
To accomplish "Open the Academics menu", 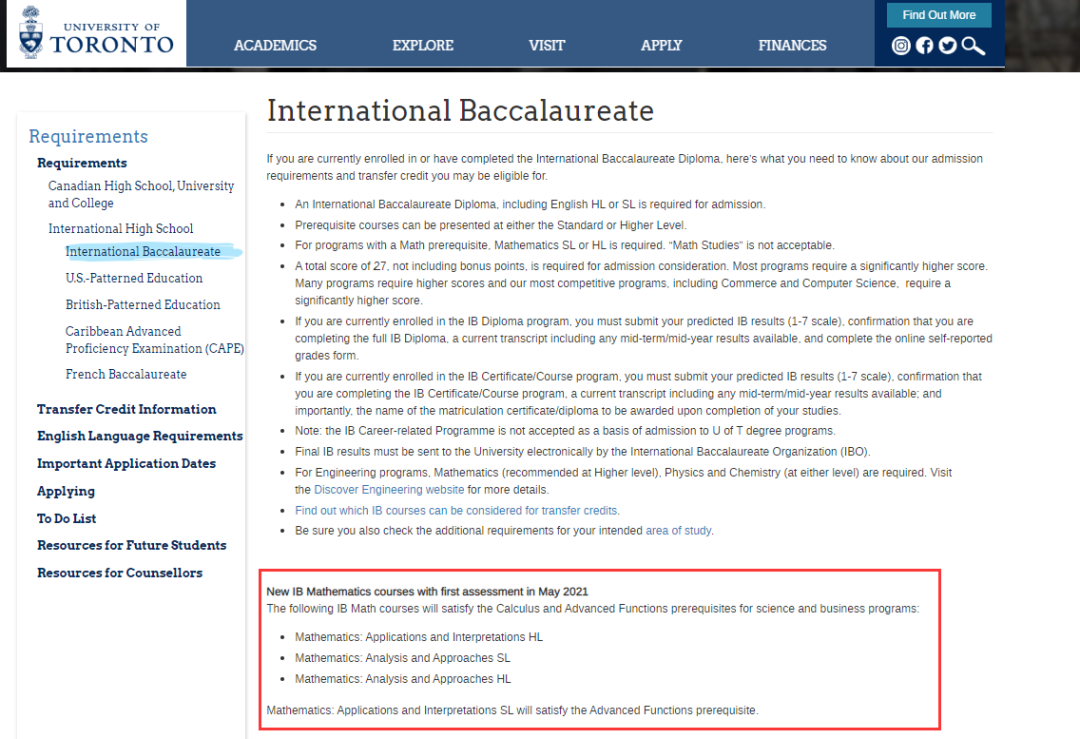I will (275, 45).
